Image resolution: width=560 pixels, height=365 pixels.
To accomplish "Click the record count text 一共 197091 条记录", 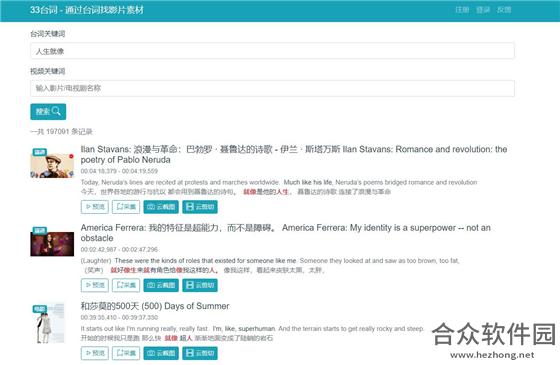I will pos(61,132).
